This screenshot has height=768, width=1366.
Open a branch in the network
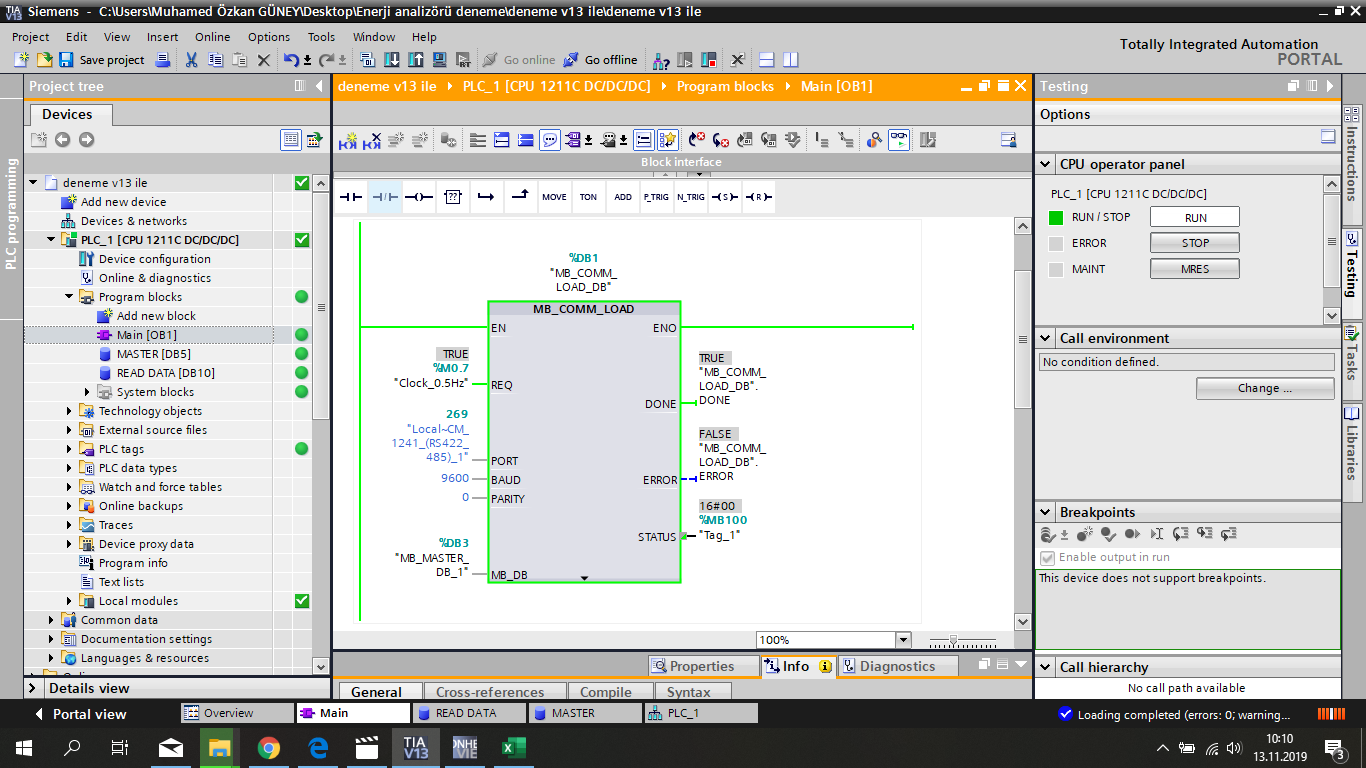pyautogui.click(x=486, y=197)
